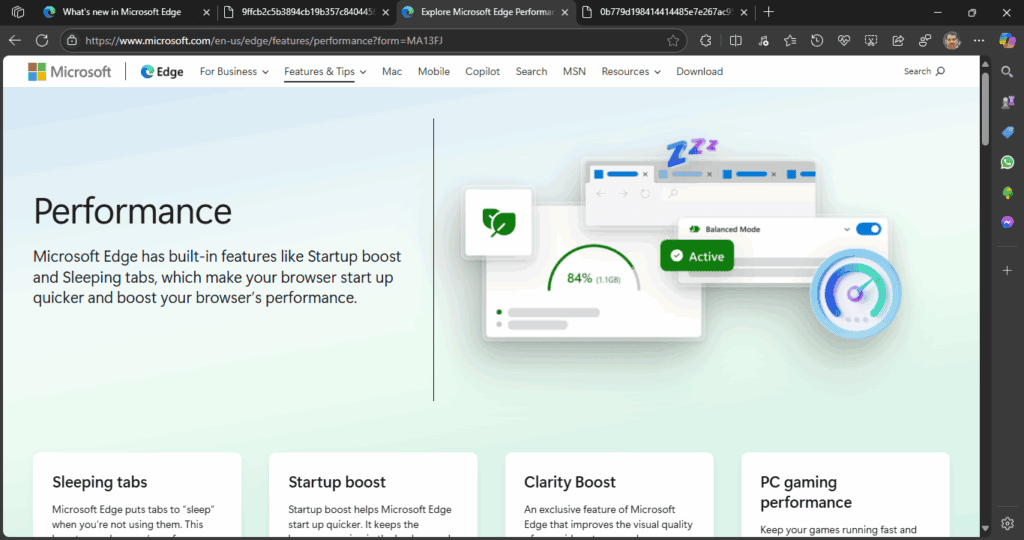Close Explore Microsoft Edge Performance tab
1024x540 pixels.
tap(565, 12)
